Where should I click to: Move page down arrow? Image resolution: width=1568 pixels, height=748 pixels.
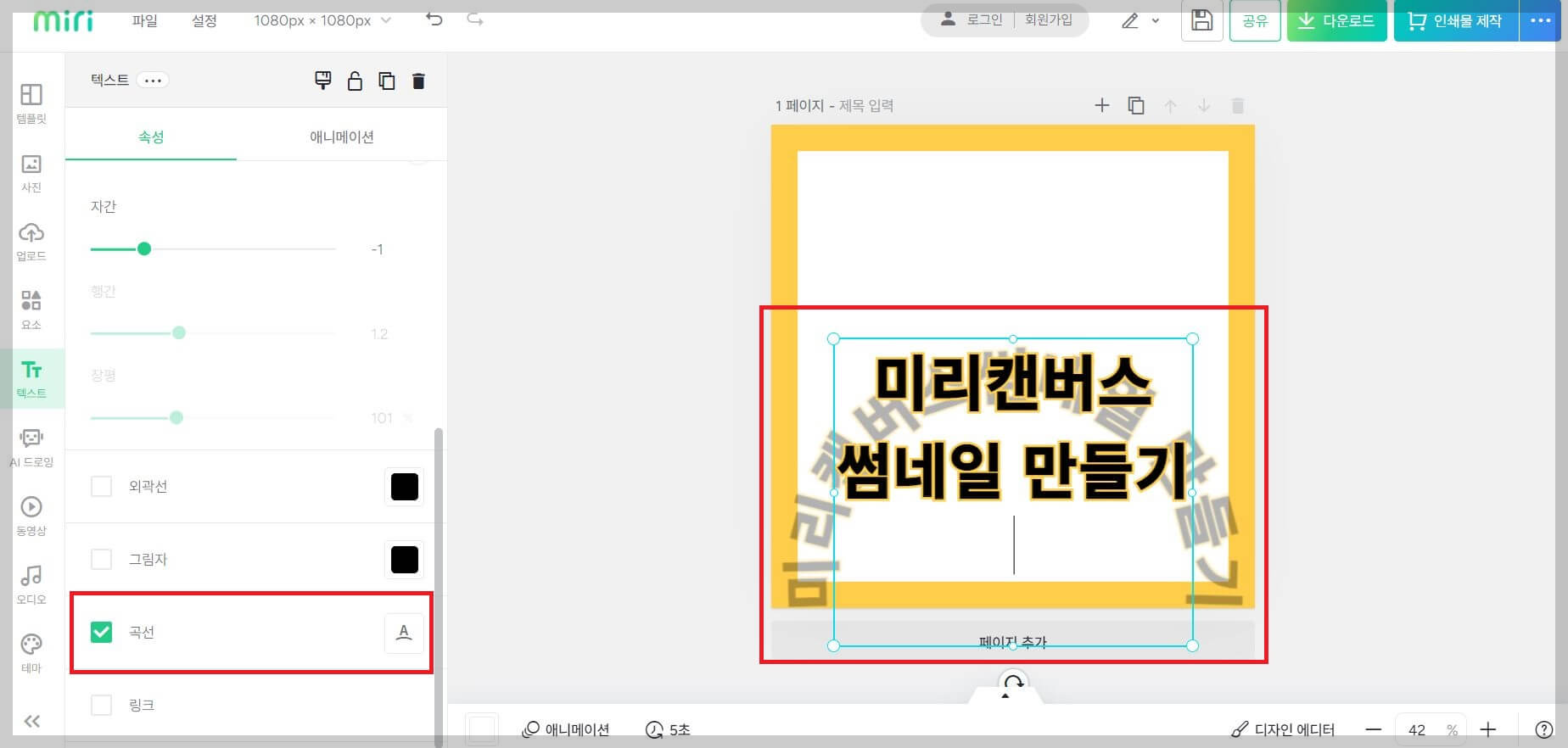tap(1203, 105)
